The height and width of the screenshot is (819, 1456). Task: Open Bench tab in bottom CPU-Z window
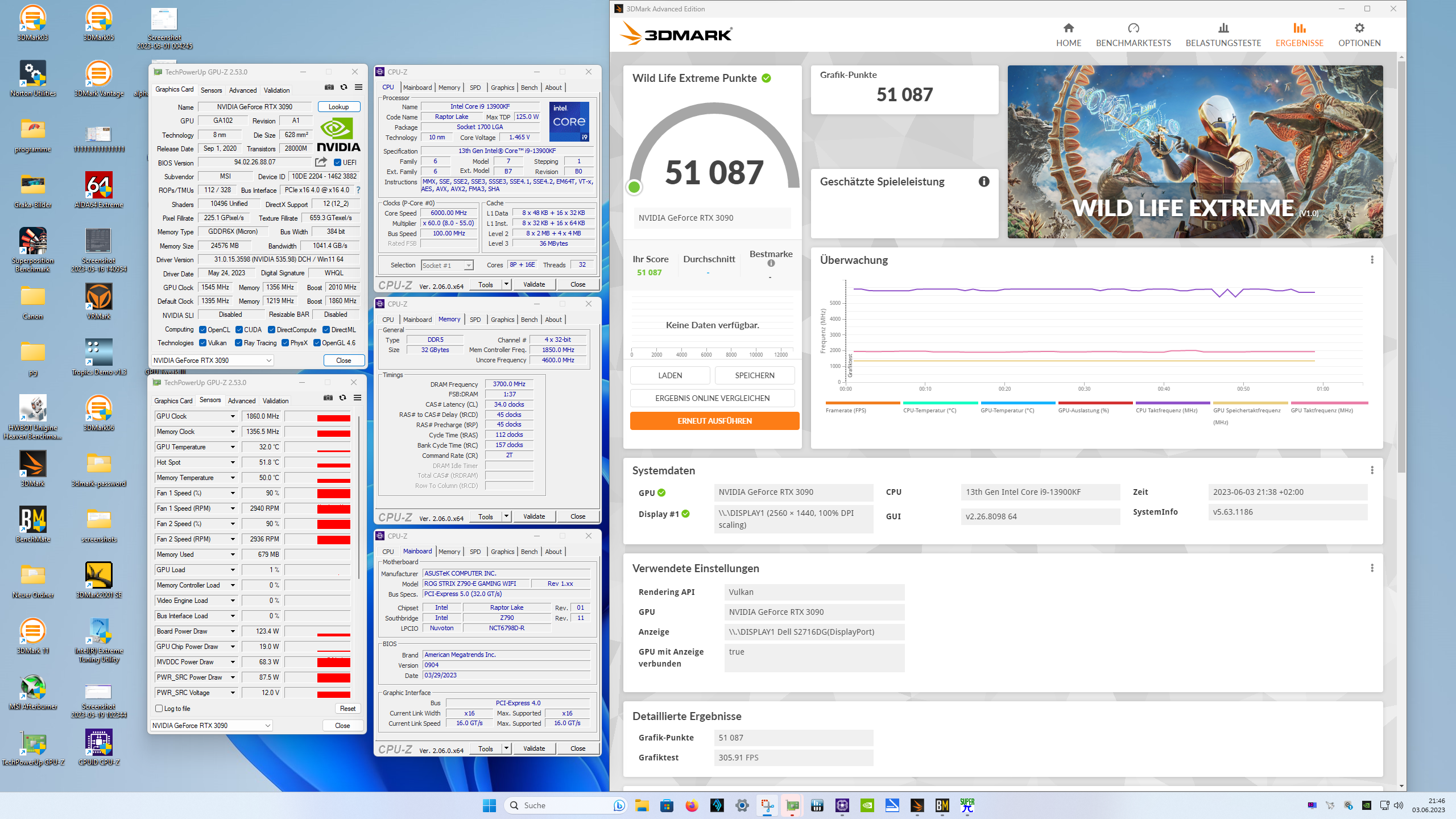pyautogui.click(x=529, y=552)
